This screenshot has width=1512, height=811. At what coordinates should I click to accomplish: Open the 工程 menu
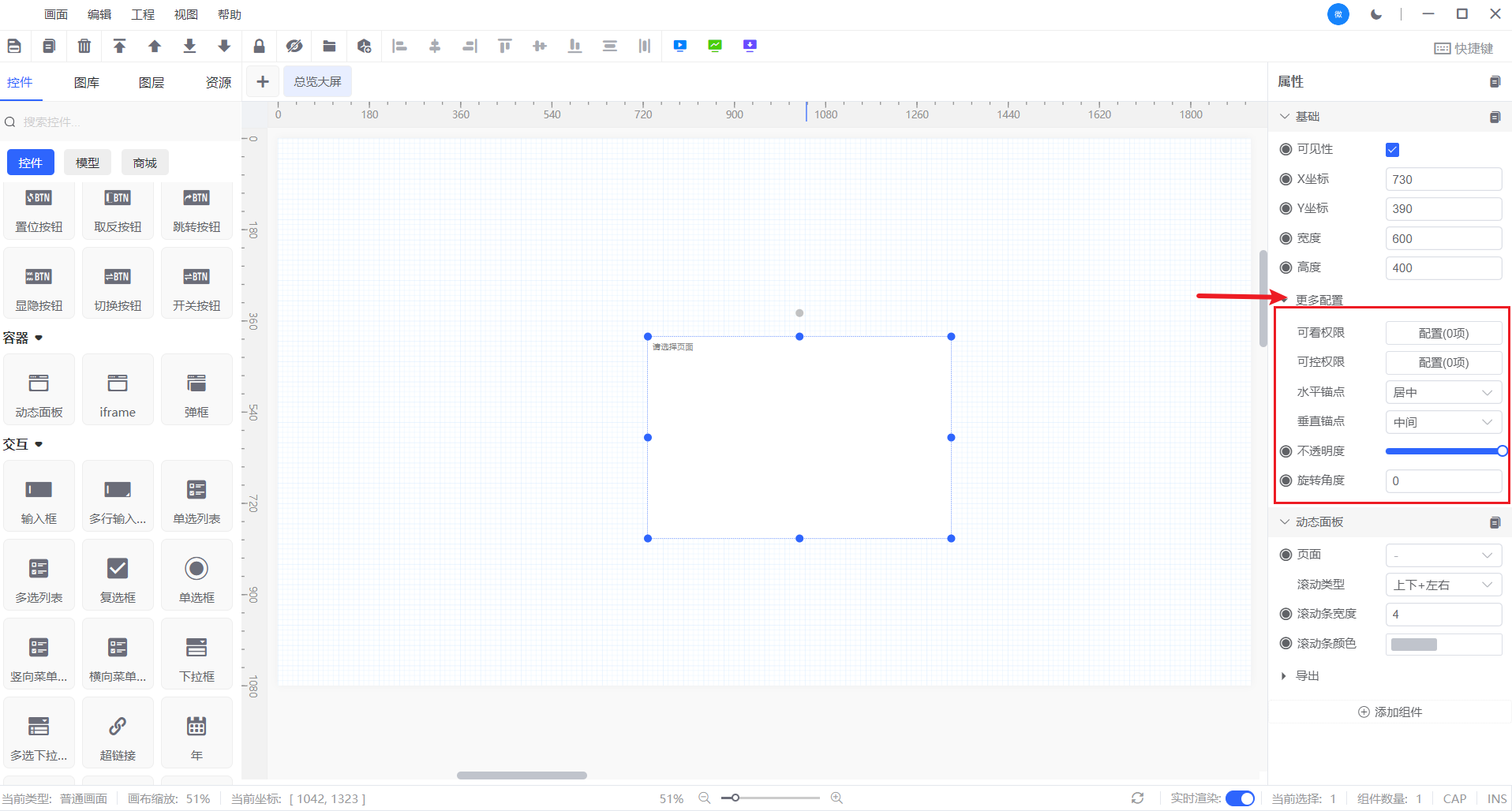(143, 15)
